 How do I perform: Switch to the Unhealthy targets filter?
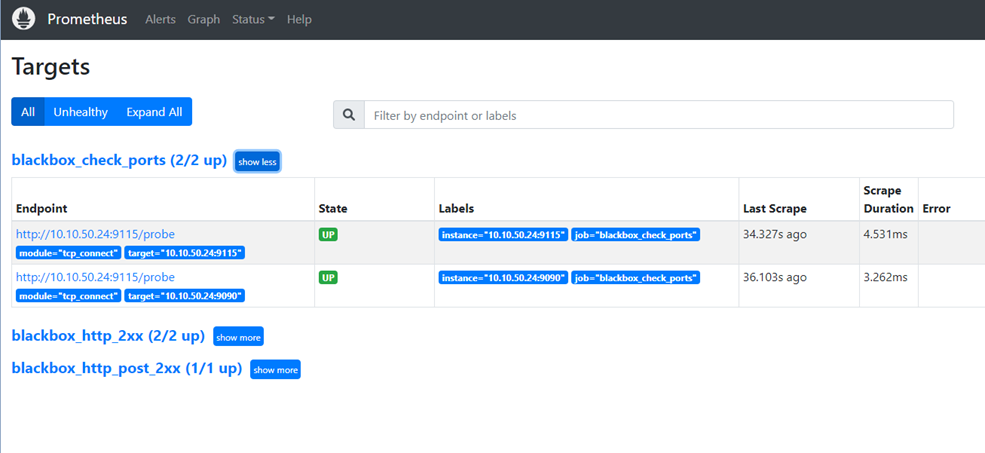(x=80, y=112)
